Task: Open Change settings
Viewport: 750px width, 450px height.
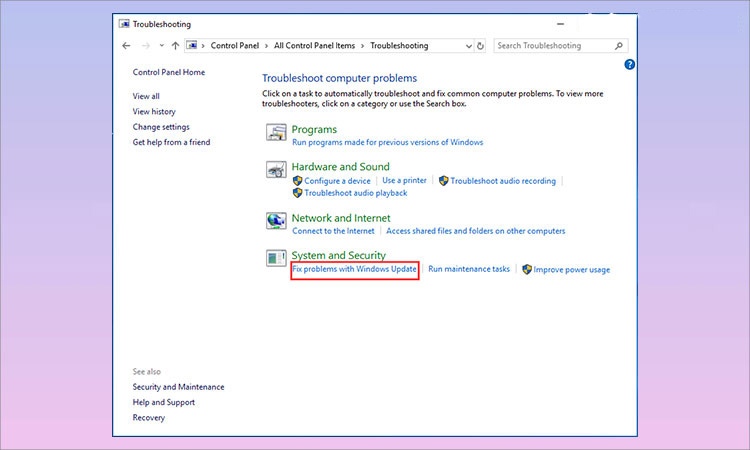Action: [161, 127]
